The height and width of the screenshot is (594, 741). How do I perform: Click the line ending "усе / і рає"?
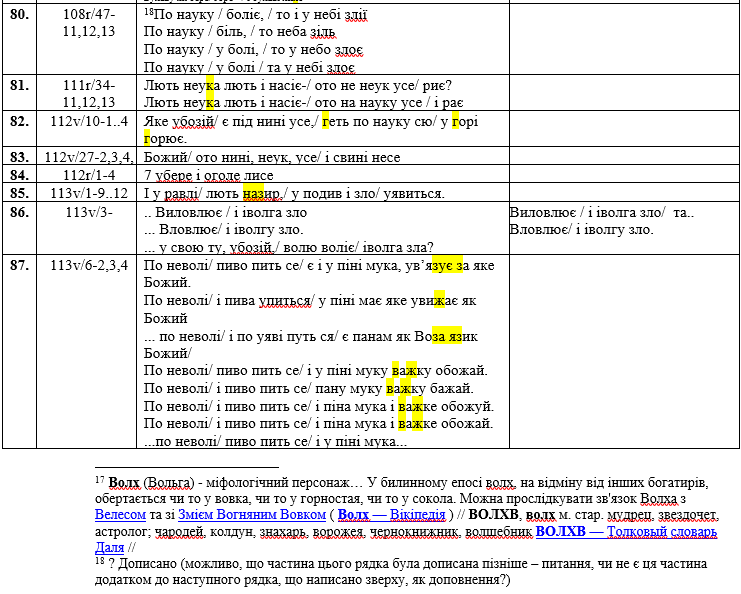[x=303, y=103]
